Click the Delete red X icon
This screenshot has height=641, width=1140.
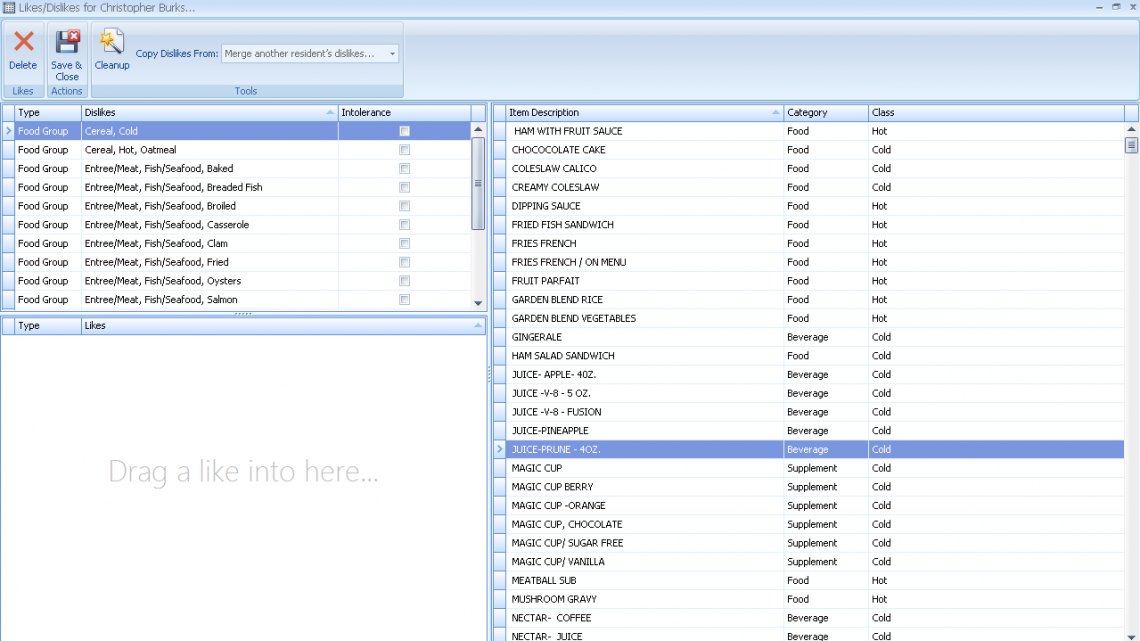click(23, 42)
